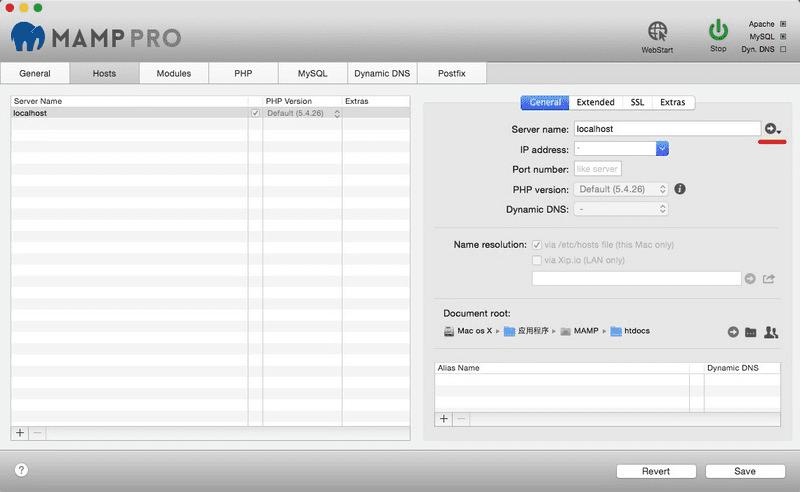The width and height of the screenshot is (800, 492).
Task: Click Dynamic DNS column header in alias table
Action: pos(742,368)
